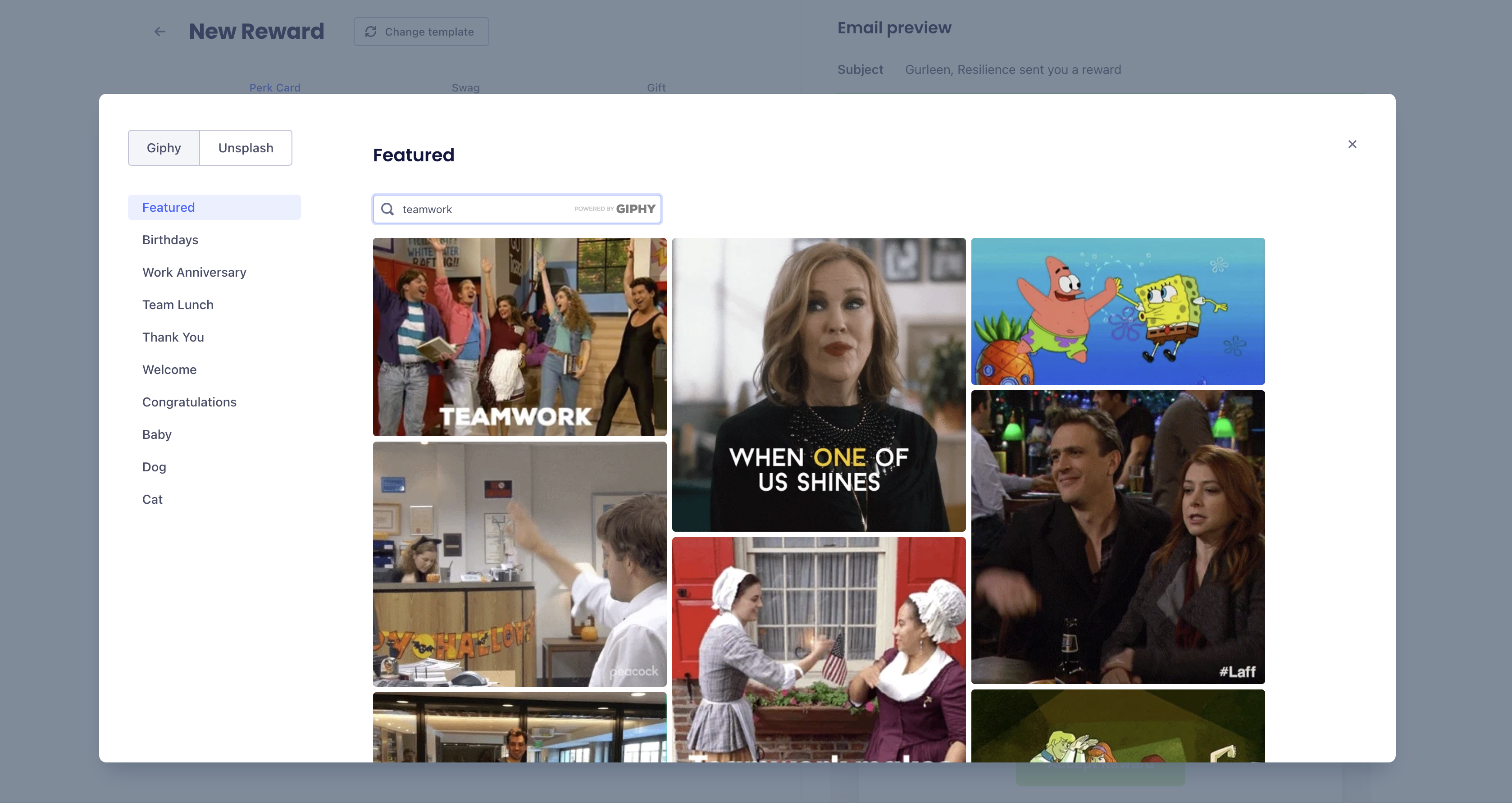Image resolution: width=1512 pixels, height=803 pixels.
Task: Click the Baby category in sidebar
Action: pyautogui.click(x=157, y=434)
